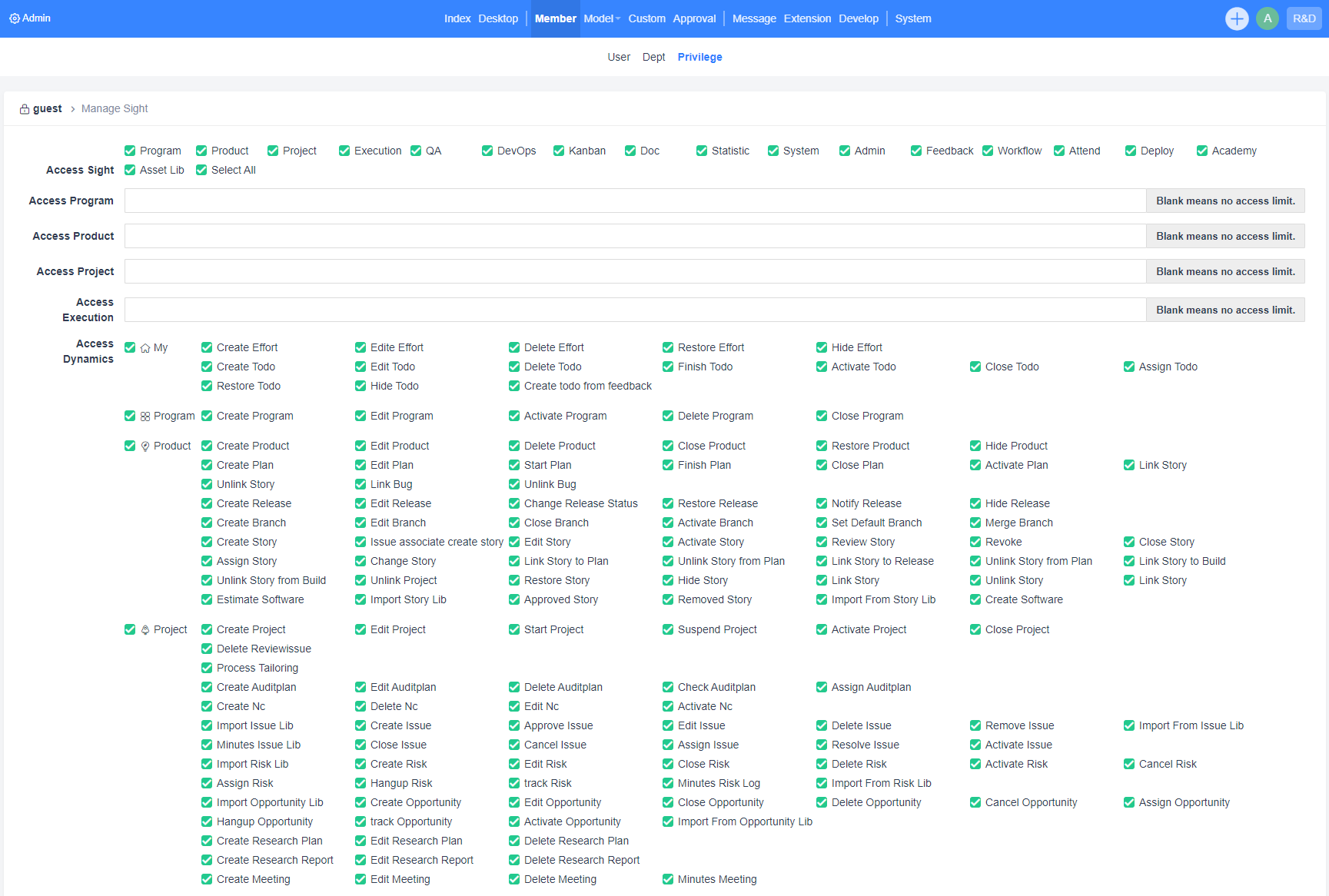Viewport: 1329px width, 896px height.
Task: Uncheck the Select All checkbox
Action: tap(201, 171)
